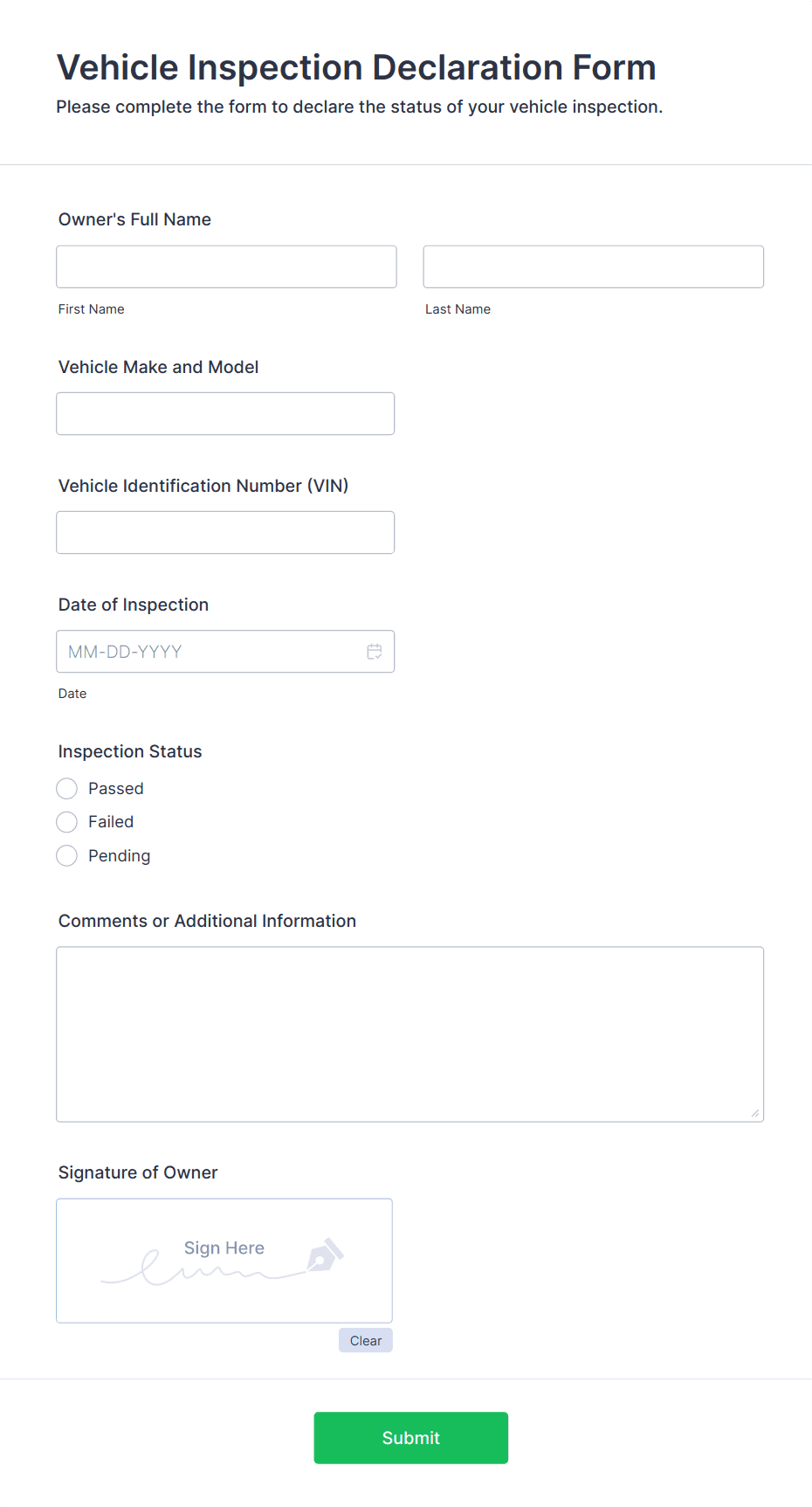Click the Vehicle Make and Model field
Screen dimensions: 812x1507
pyautogui.click(x=225, y=413)
